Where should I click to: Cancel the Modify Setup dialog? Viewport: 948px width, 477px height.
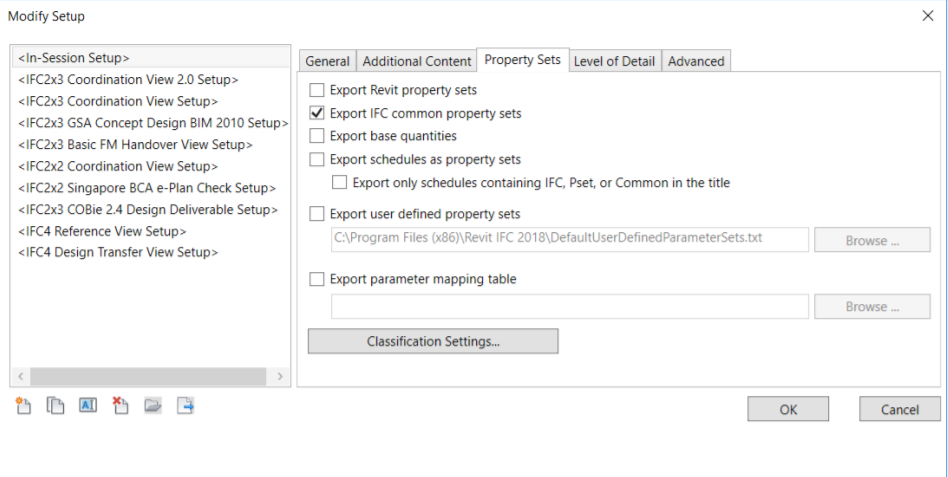tap(900, 409)
